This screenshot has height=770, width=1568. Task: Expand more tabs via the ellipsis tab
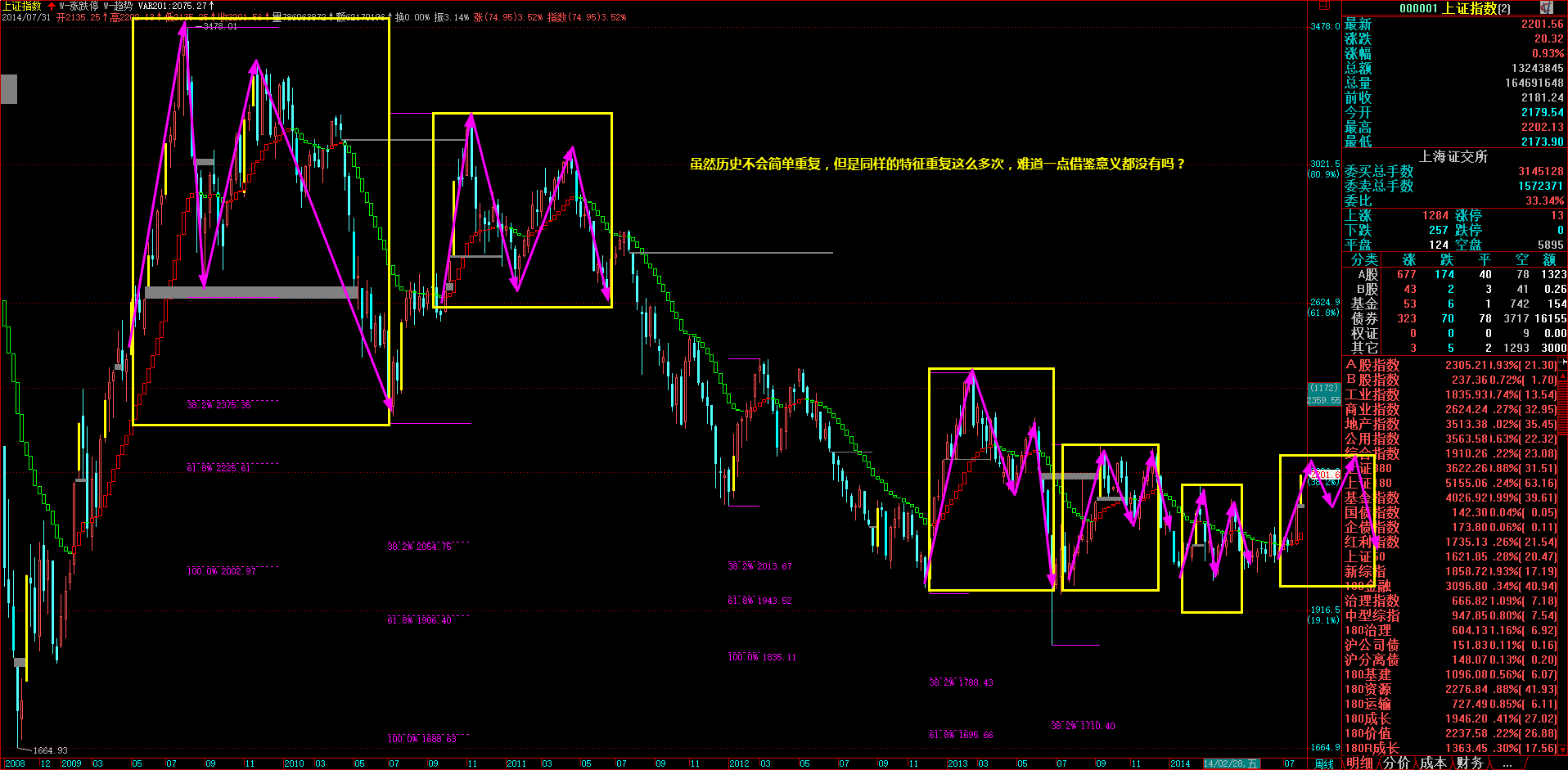[x=1507, y=763]
